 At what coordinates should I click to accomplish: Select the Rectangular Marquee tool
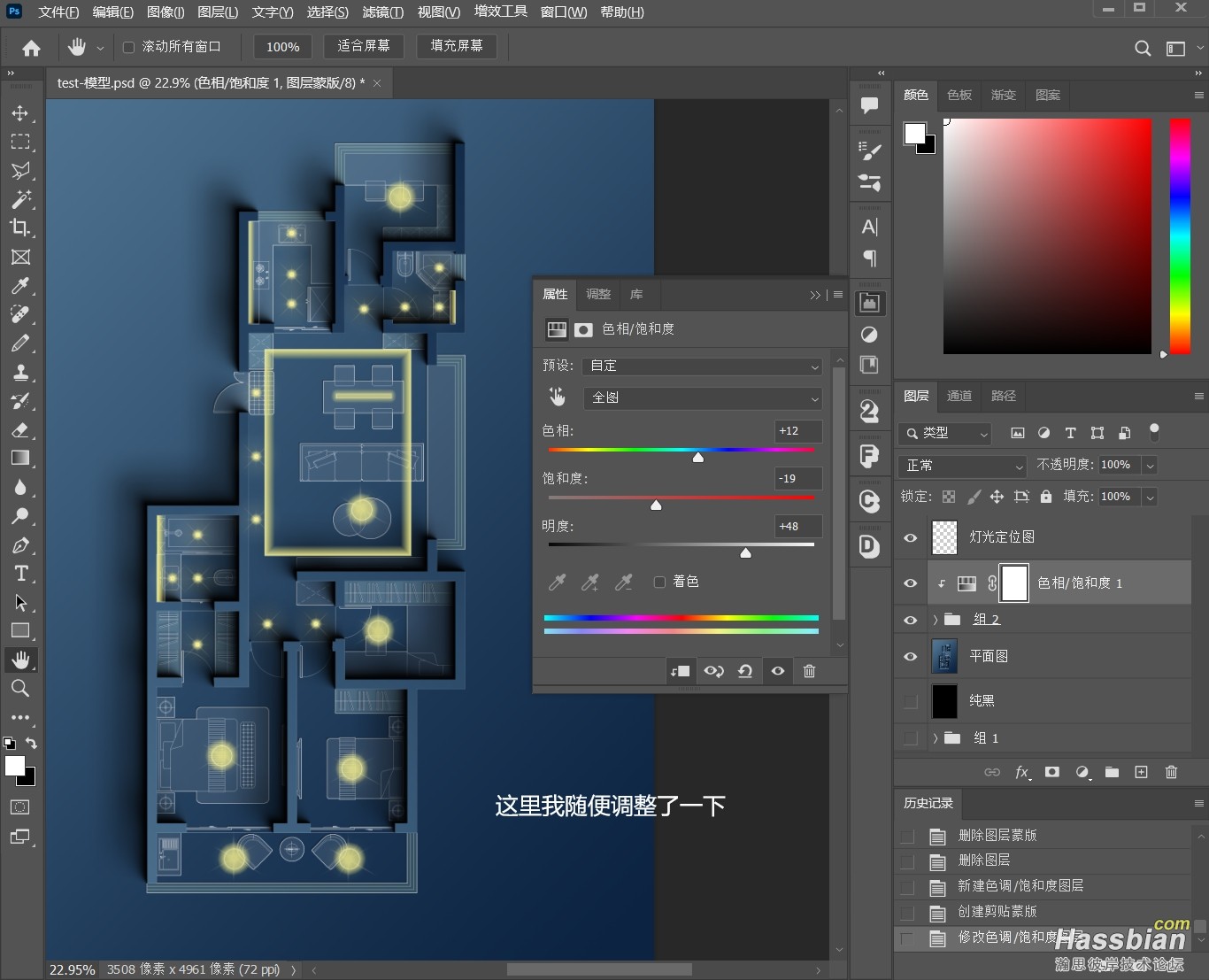click(20, 142)
